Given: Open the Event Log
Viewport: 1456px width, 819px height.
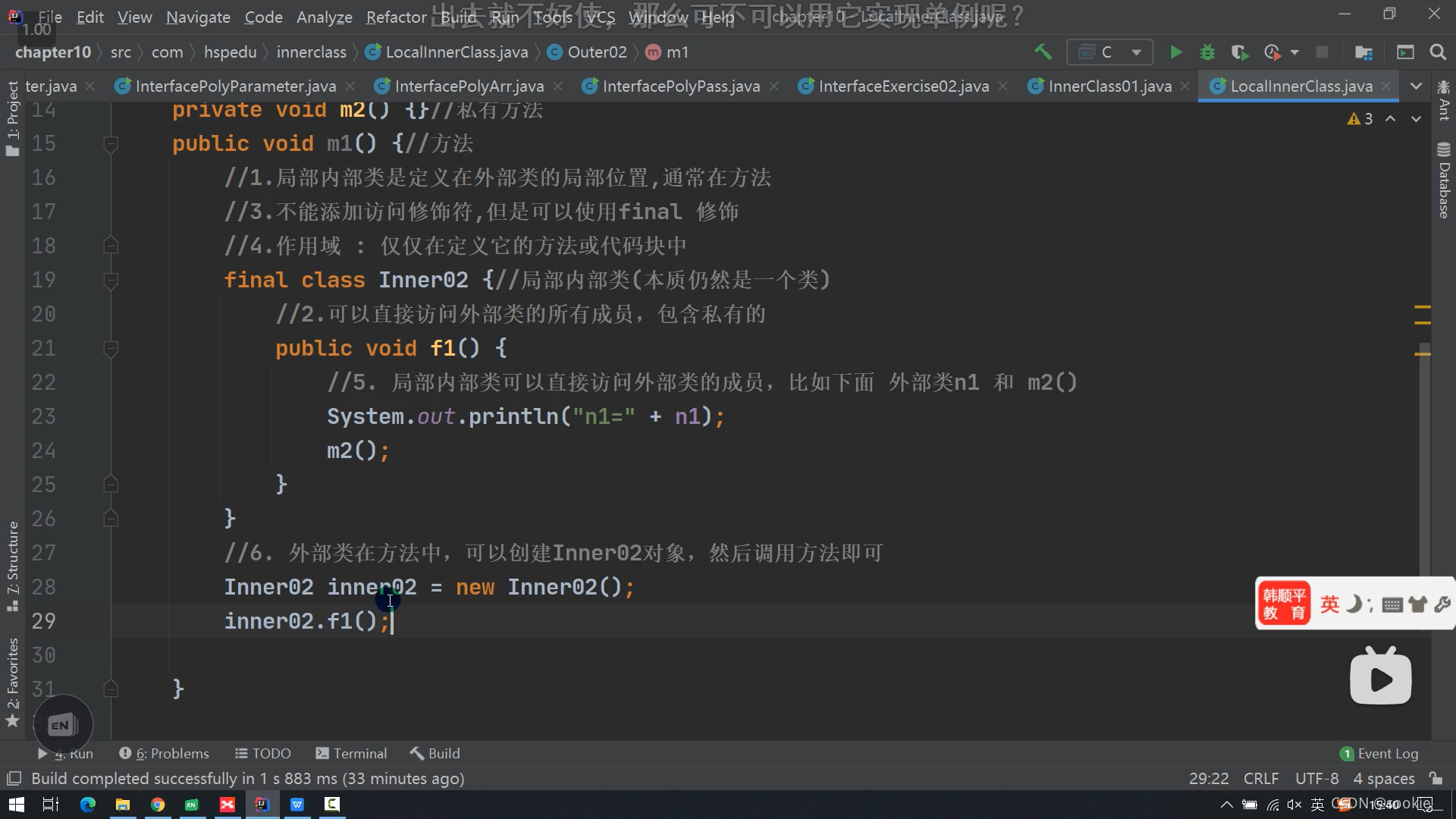Looking at the screenshot, I should tap(1379, 754).
